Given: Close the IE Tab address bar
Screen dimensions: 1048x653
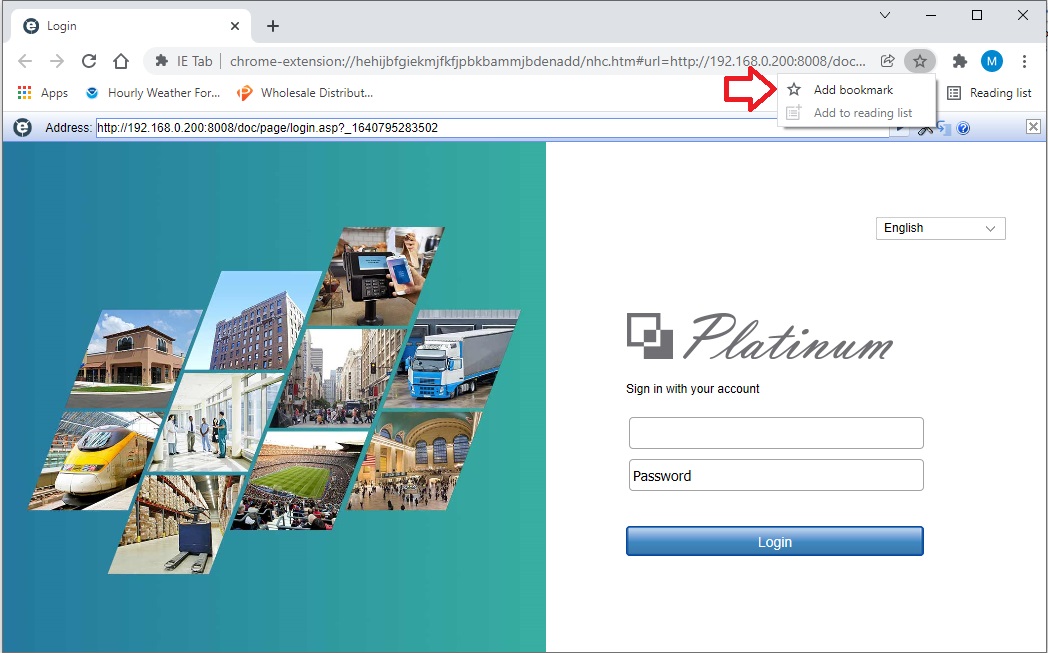Looking at the screenshot, I should (x=1033, y=126).
